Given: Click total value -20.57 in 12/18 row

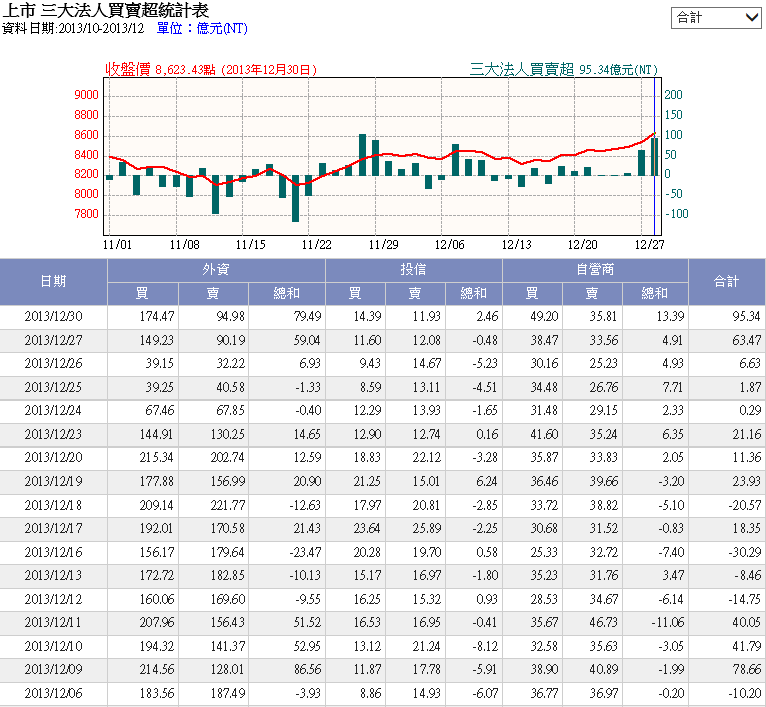Looking at the screenshot, I should point(744,505).
